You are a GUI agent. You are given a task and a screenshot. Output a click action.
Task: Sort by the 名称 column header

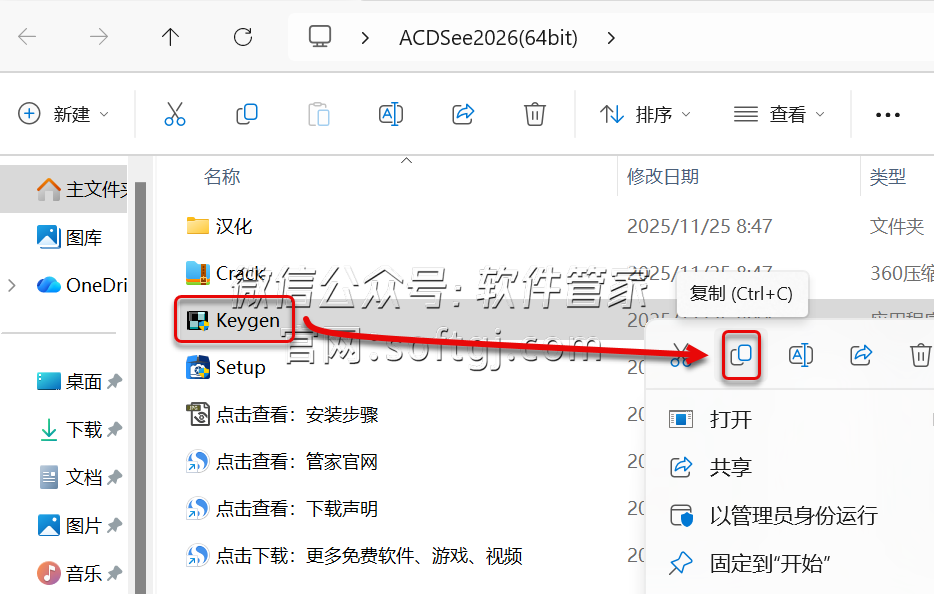222,177
